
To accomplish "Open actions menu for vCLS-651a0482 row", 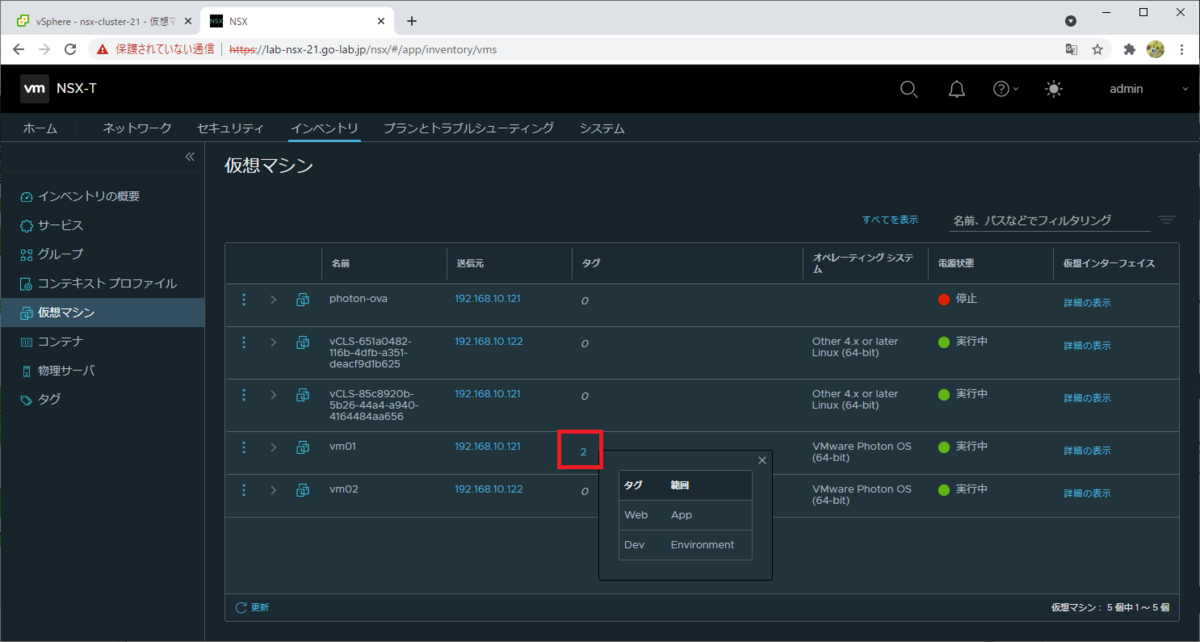I will (x=243, y=342).
